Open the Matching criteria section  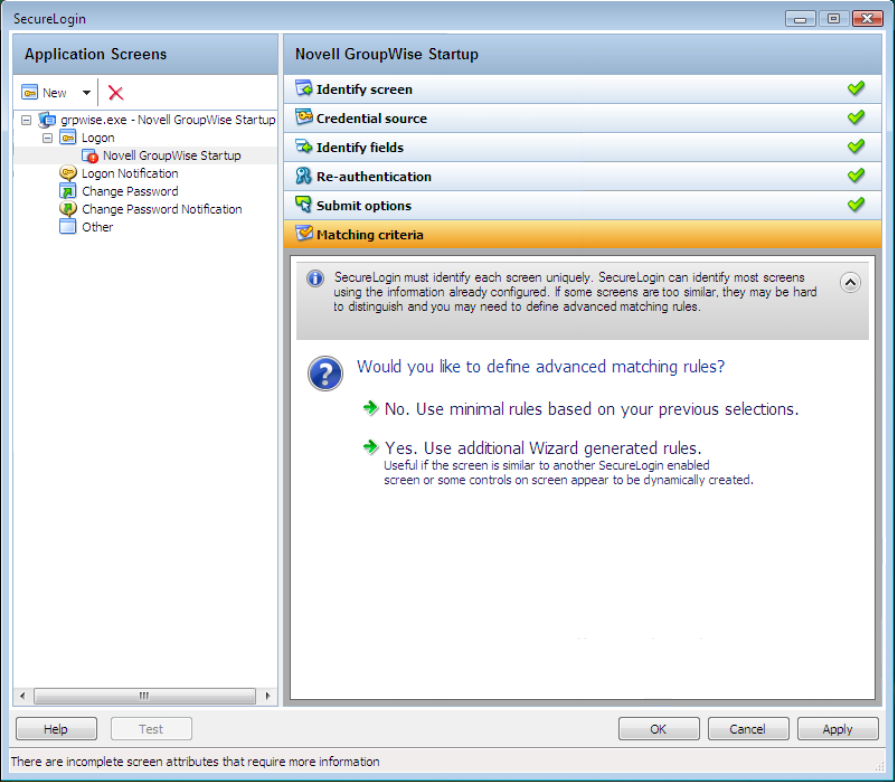582,235
